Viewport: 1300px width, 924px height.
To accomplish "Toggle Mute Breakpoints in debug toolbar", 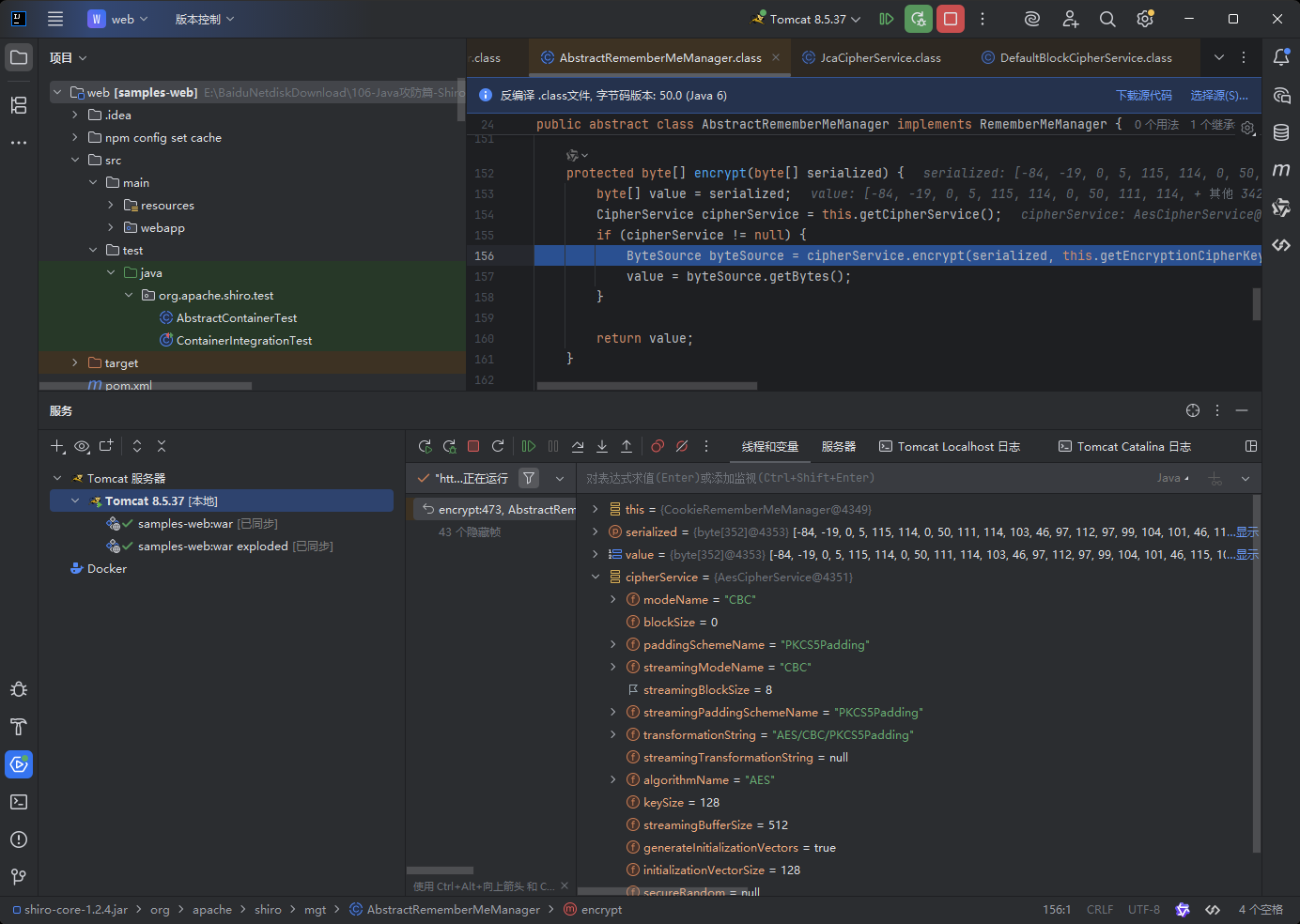I will tap(682, 446).
